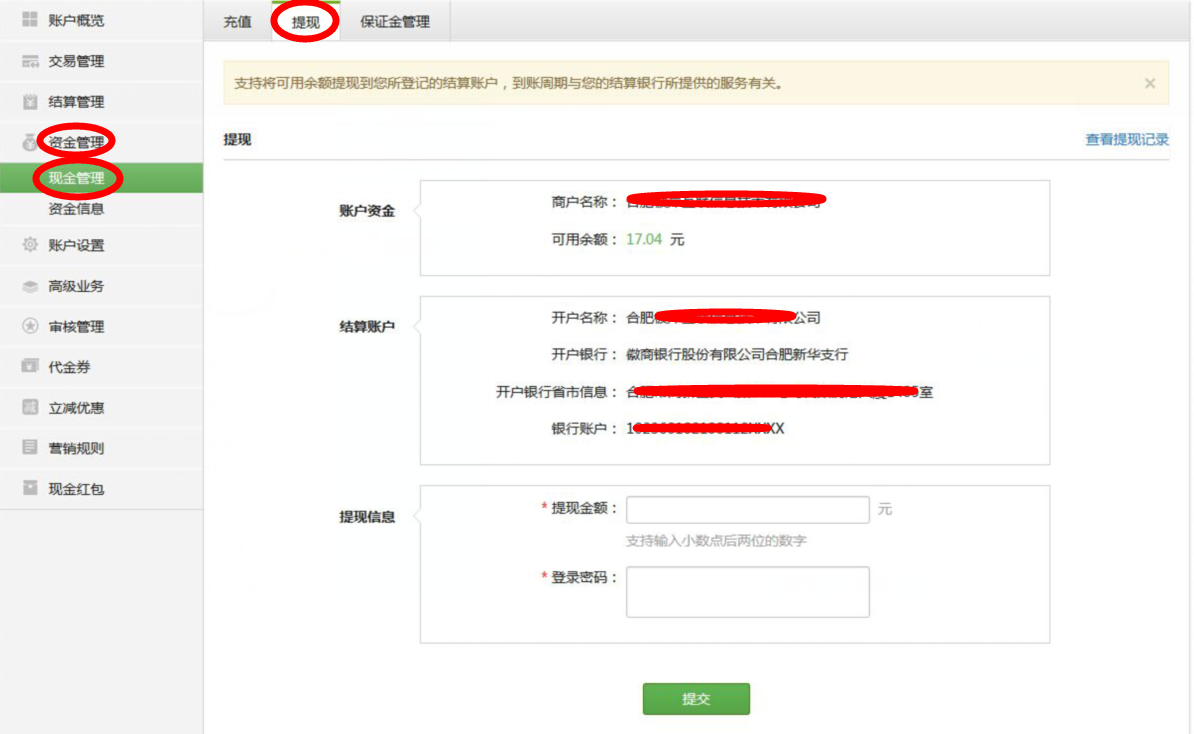Click the 现金红包 envelope icon
Viewport: 1194px width, 734px height.
pos(30,489)
